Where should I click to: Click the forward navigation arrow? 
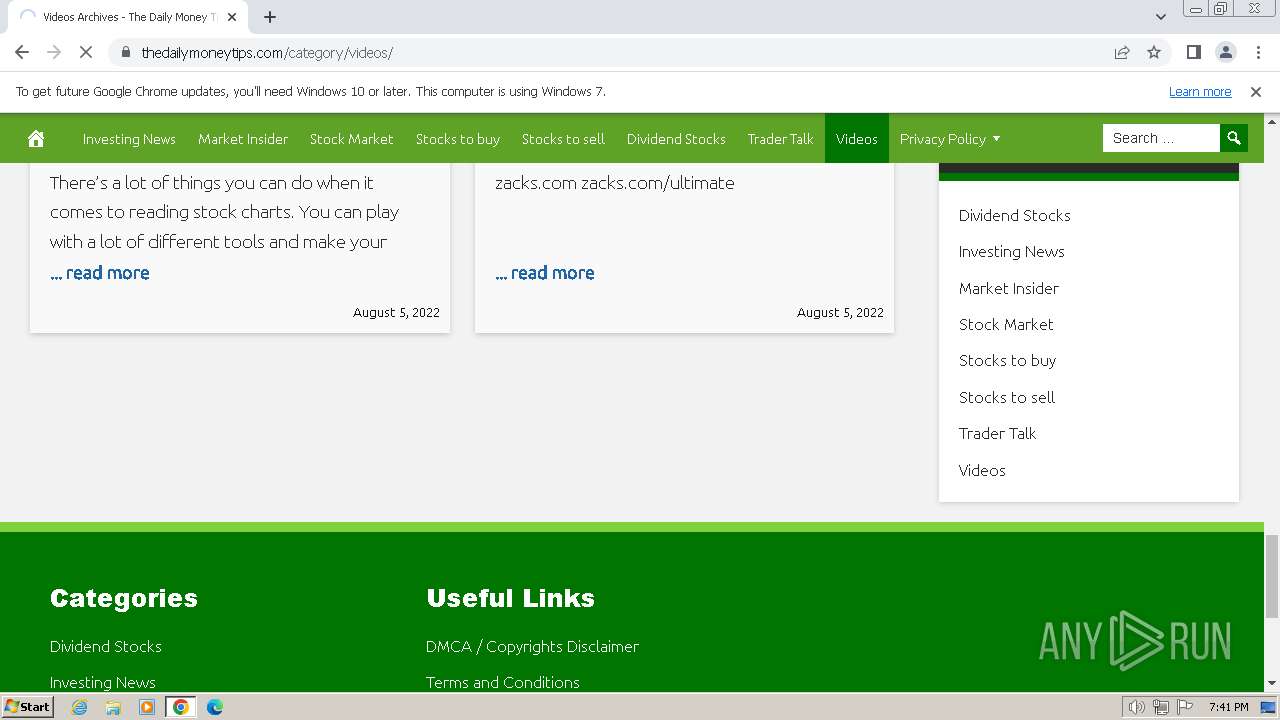click(x=54, y=53)
